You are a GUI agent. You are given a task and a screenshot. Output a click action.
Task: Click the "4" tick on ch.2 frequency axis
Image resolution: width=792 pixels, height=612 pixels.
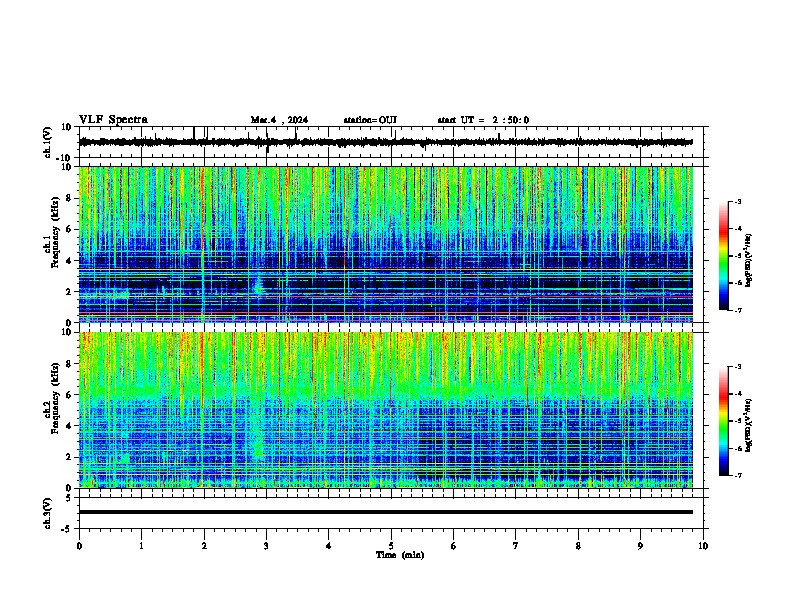pos(69,426)
